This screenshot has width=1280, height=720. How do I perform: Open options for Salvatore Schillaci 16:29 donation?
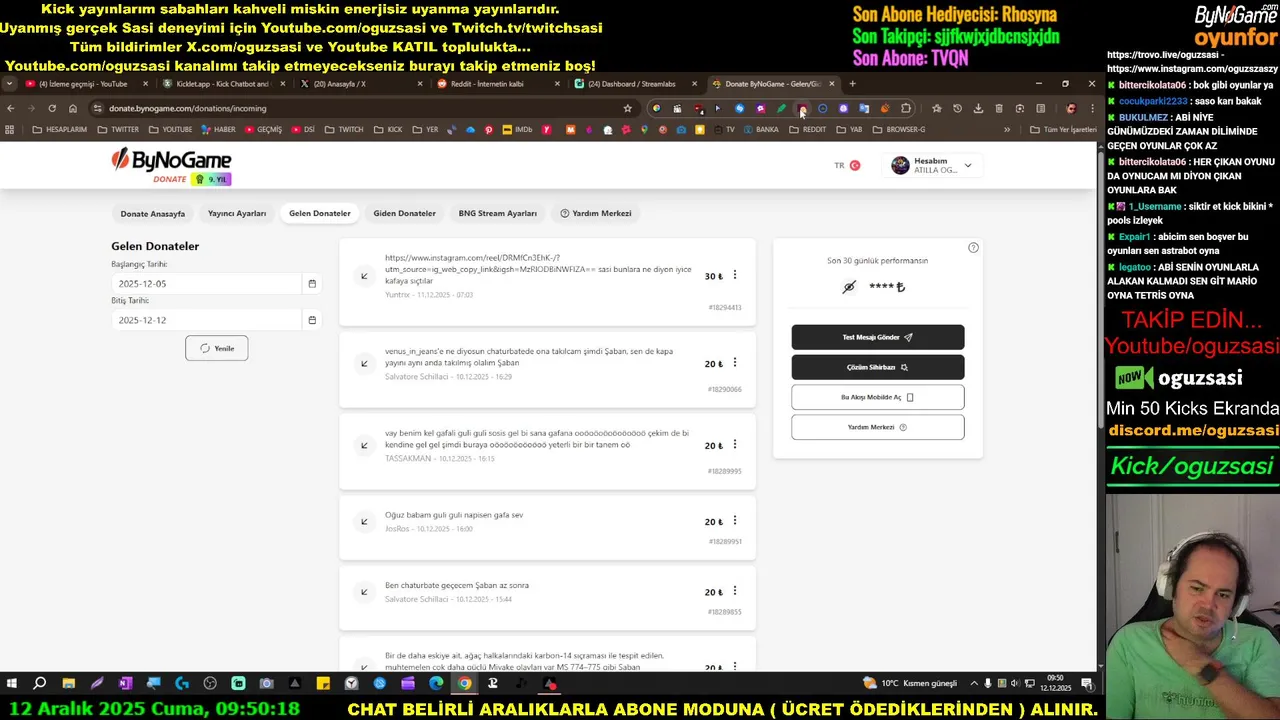pos(735,363)
